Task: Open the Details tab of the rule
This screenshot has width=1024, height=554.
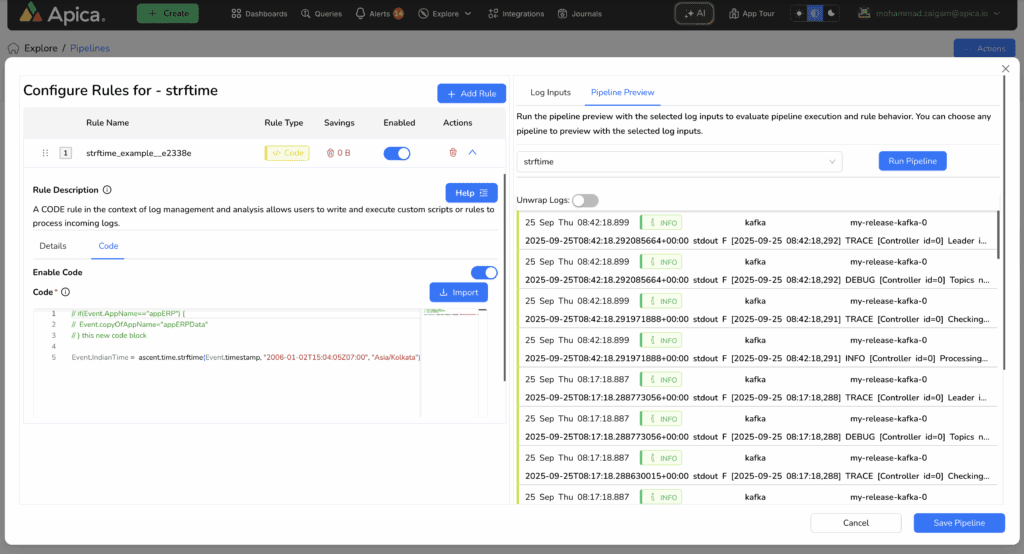Action: click(x=53, y=245)
